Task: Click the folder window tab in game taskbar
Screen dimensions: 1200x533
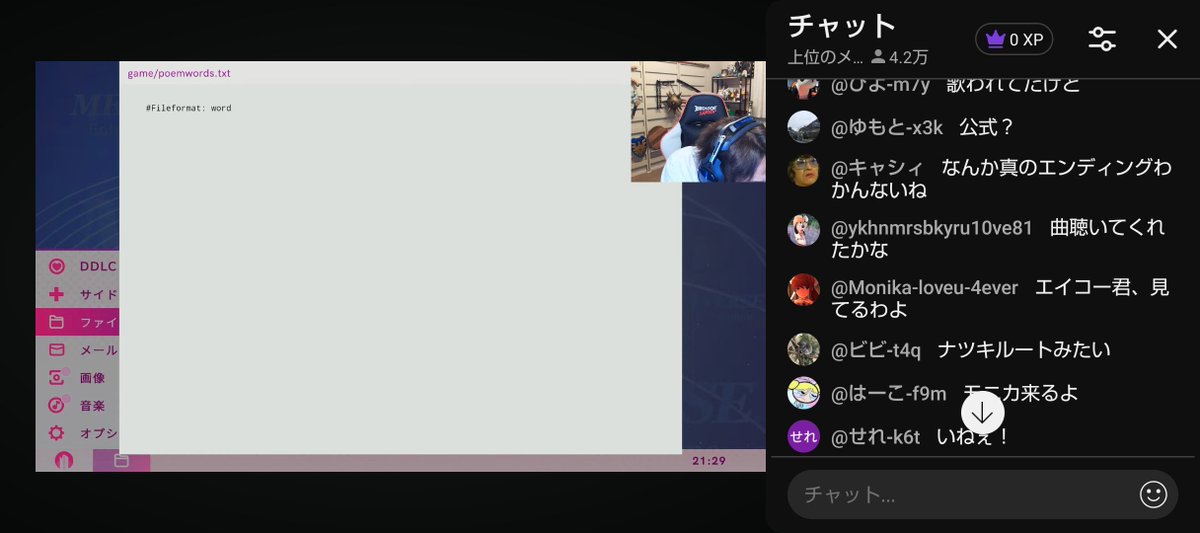Action: click(x=121, y=461)
